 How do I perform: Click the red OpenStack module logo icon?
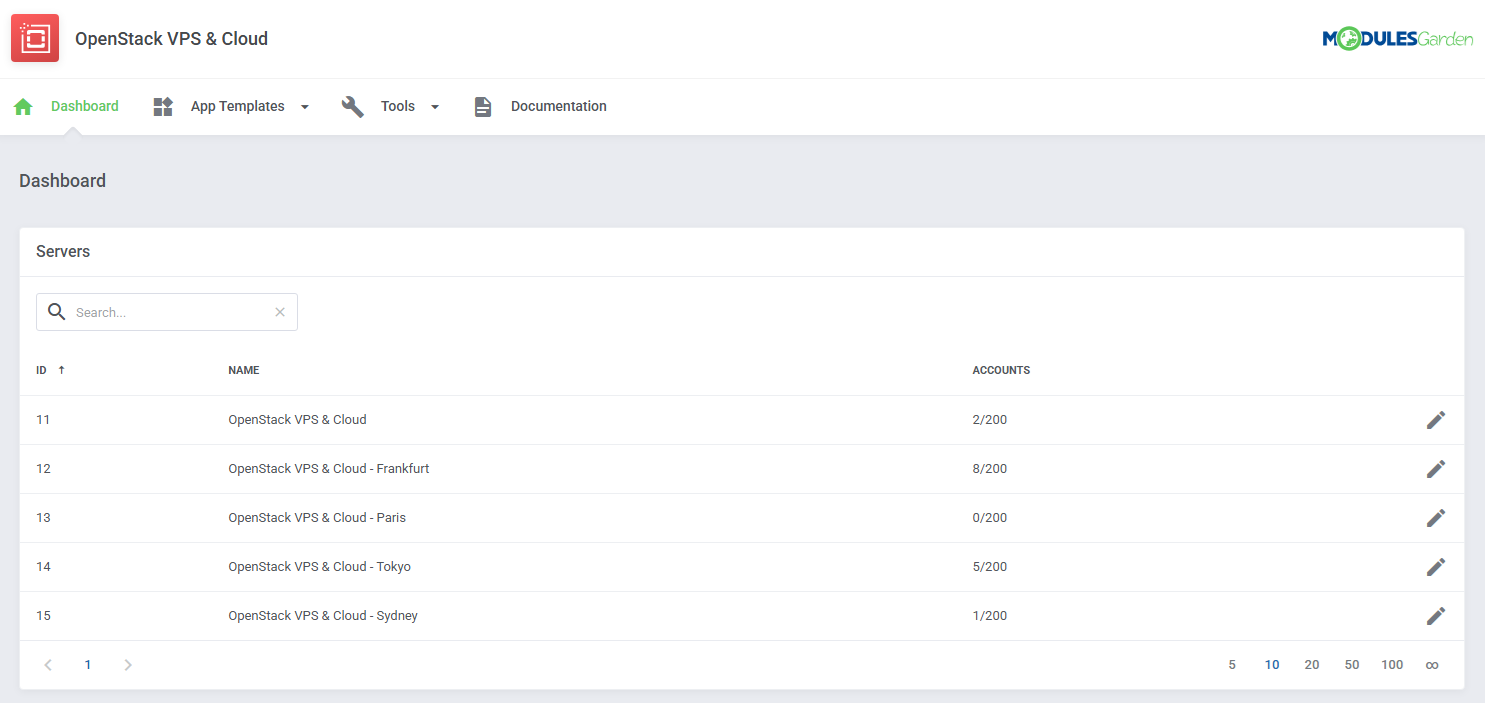pos(35,37)
